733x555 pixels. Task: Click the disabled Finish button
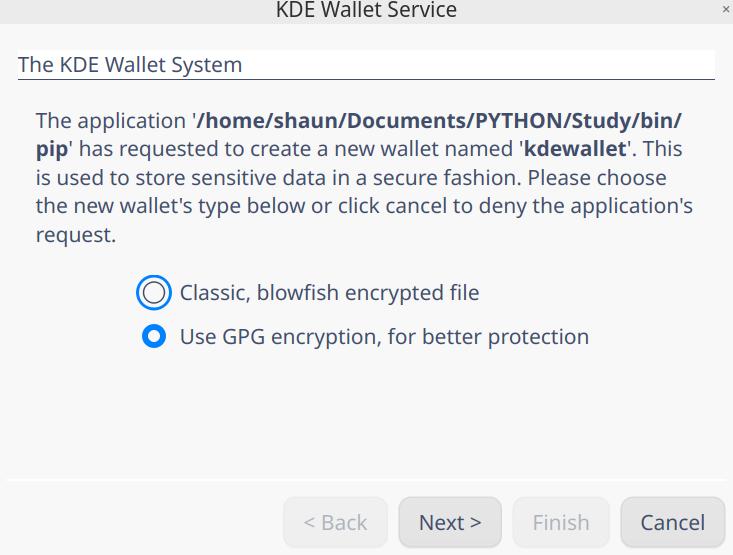[560, 522]
